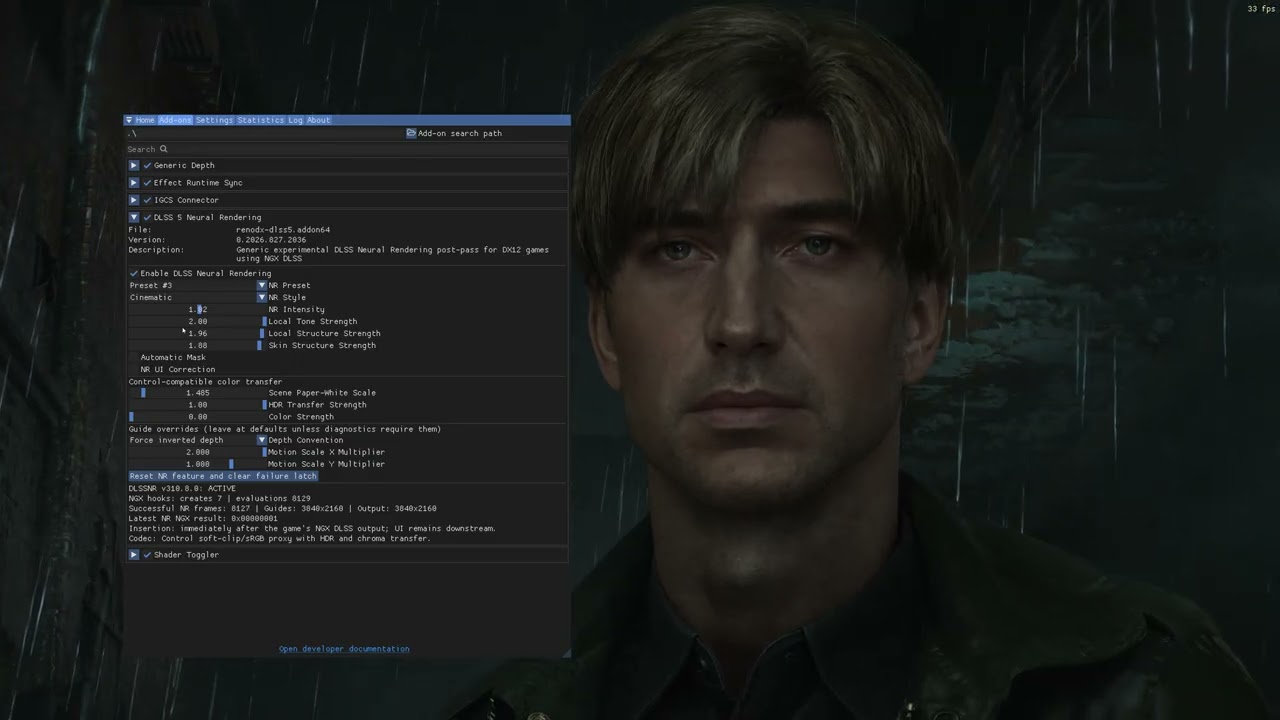Viewport: 1280px width, 720px height.
Task: Disable the Generic Depth add-on checkbox
Action: (147, 165)
